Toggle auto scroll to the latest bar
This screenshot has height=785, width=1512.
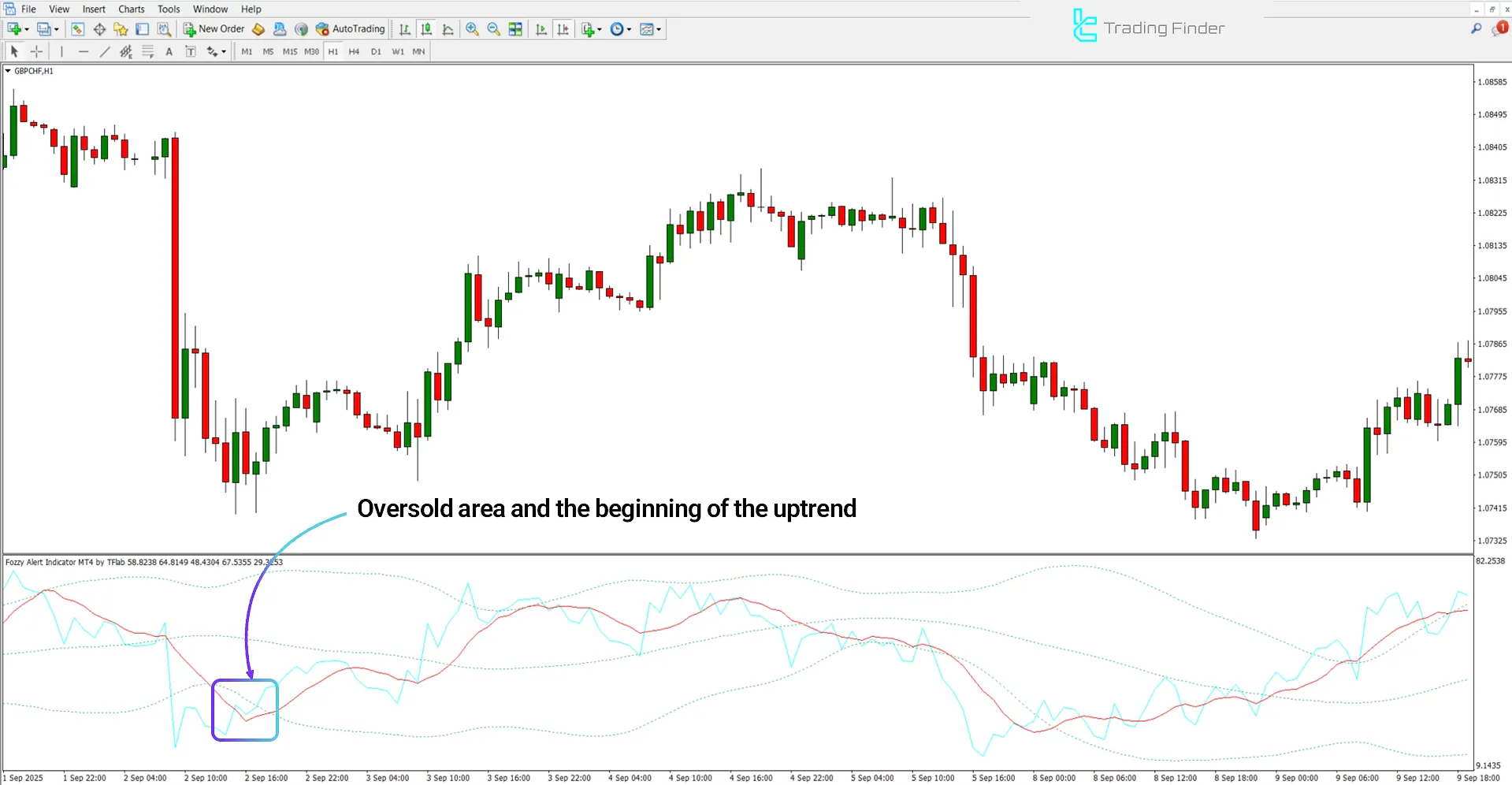click(541, 29)
